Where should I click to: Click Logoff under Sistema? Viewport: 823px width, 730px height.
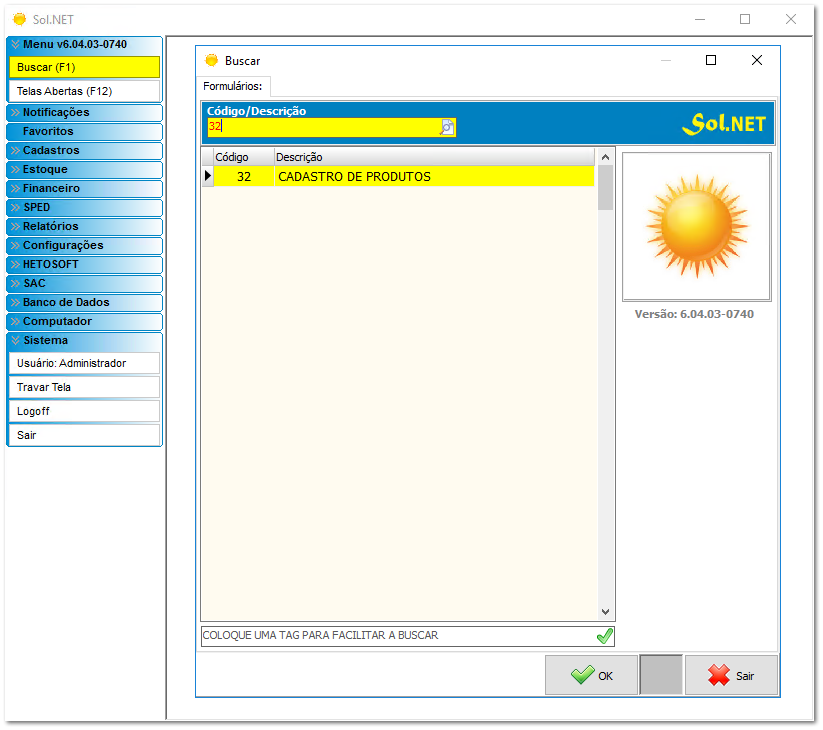pyautogui.click(x=84, y=410)
